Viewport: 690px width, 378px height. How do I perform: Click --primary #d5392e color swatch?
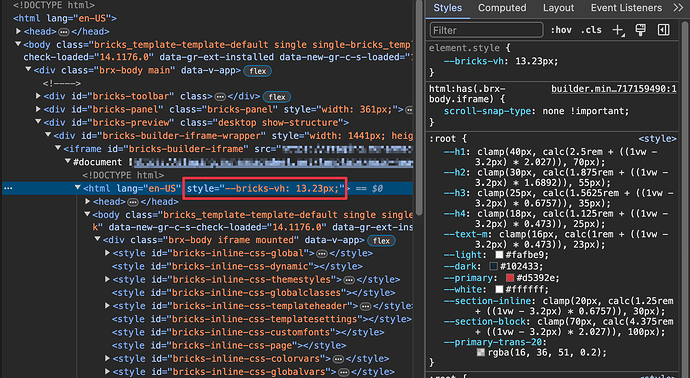(x=510, y=278)
